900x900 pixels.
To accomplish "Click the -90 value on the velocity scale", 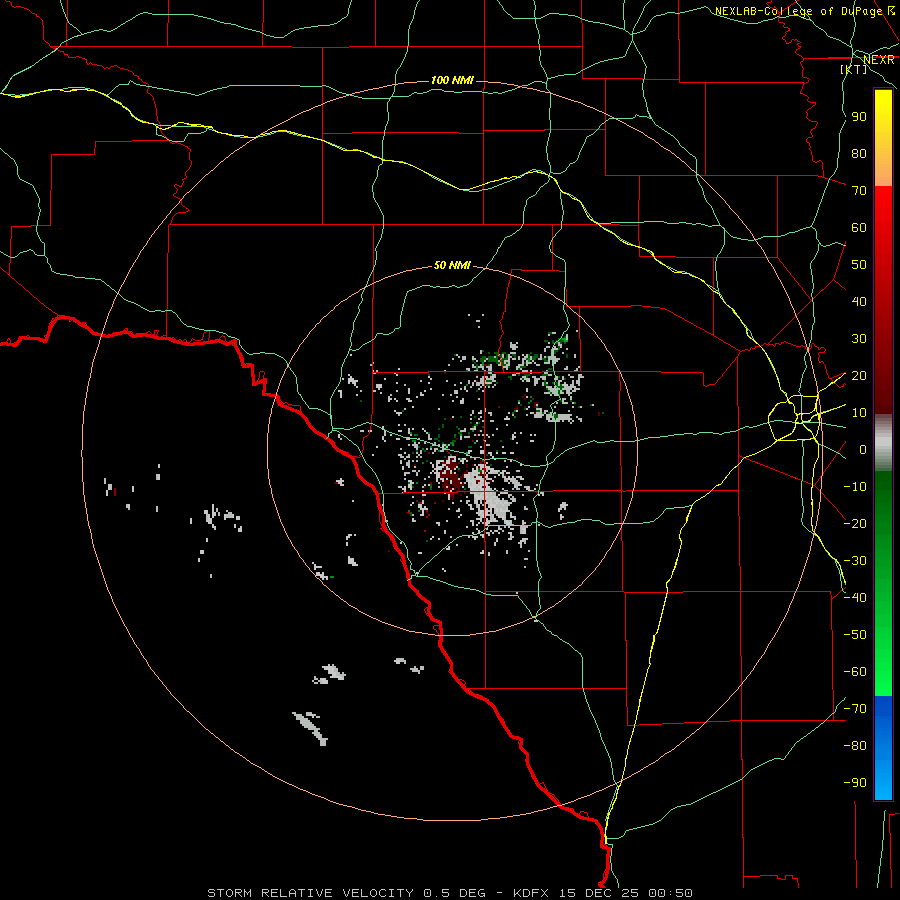I will click(x=855, y=783).
